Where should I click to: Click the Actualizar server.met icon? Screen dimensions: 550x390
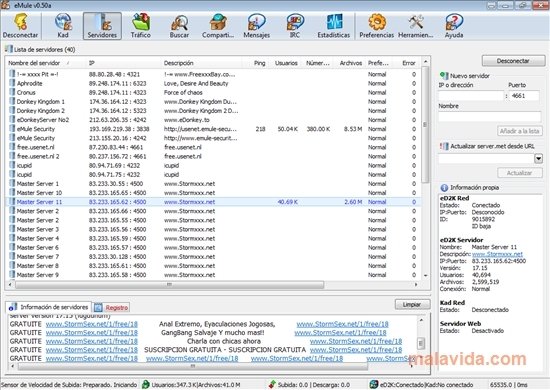444,146
